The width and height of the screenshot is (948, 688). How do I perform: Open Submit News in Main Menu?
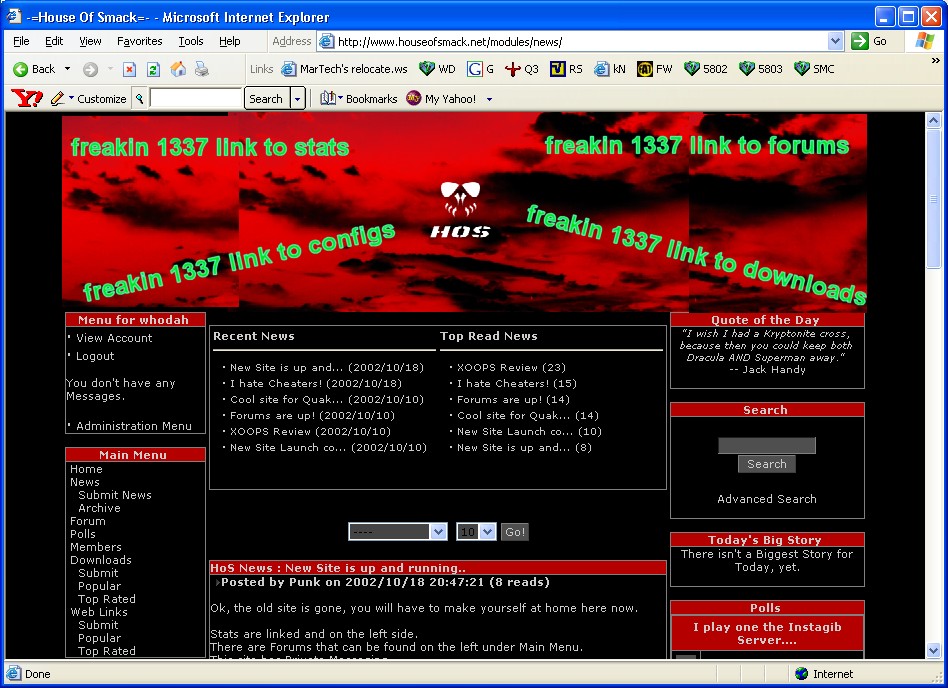coord(115,495)
